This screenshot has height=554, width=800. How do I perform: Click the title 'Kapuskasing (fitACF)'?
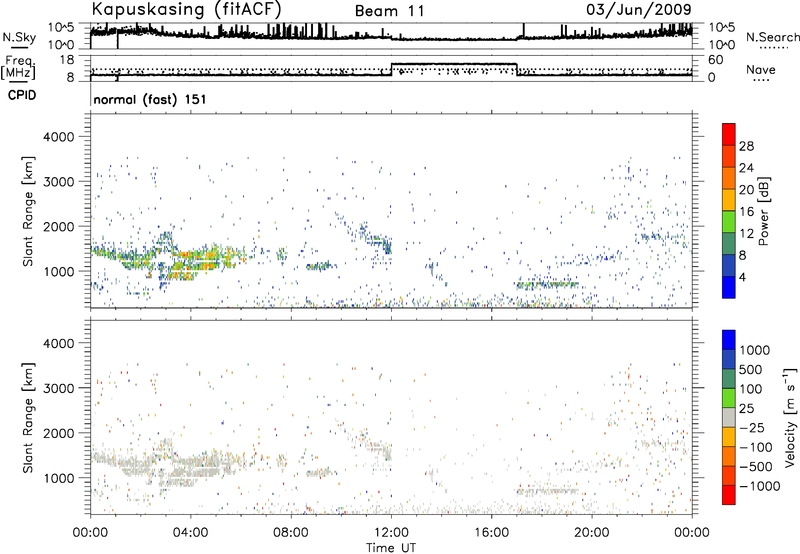(x=186, y=9)
